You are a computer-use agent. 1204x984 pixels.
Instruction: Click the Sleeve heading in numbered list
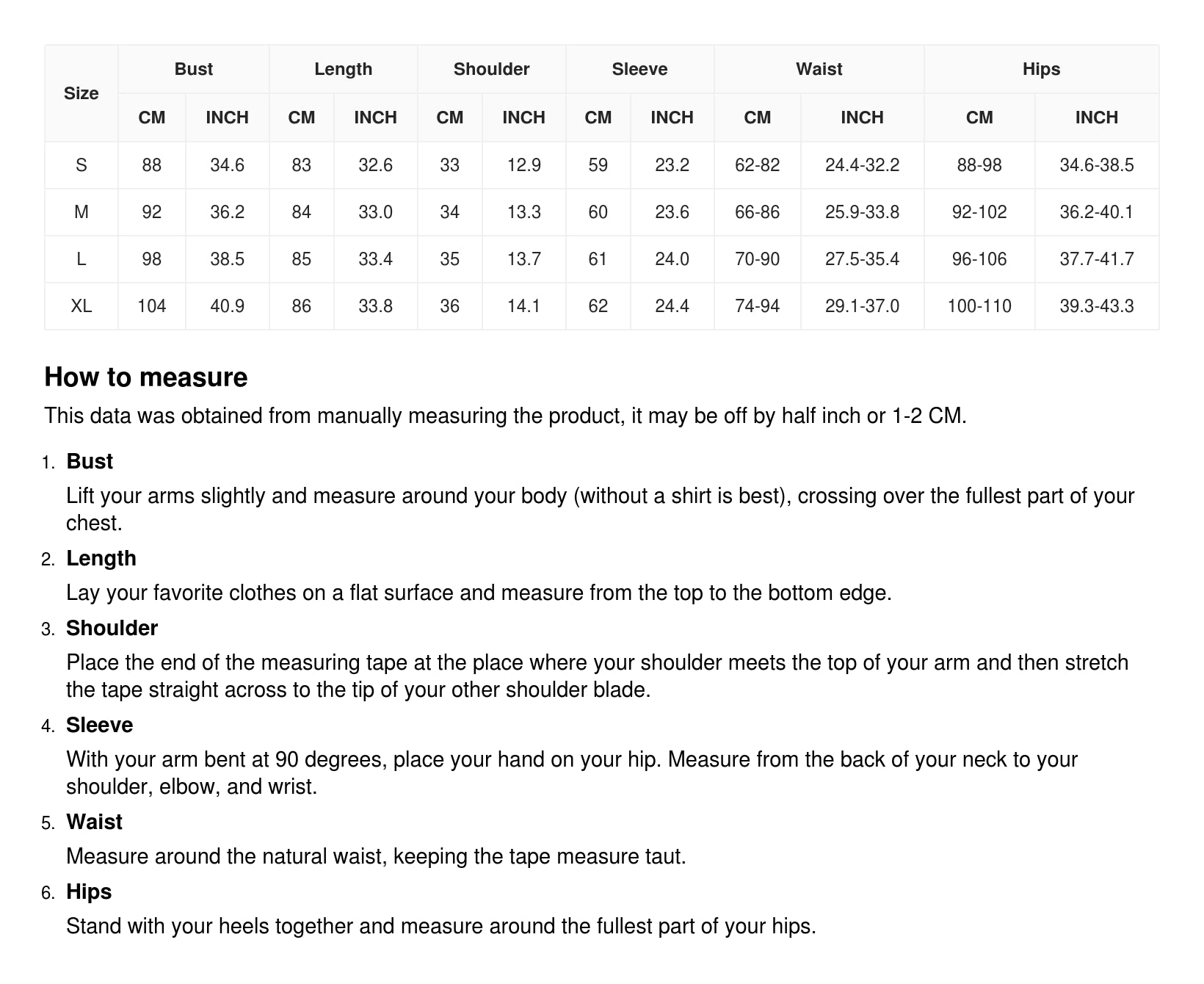pyautogui.click(x=100, y=725)
